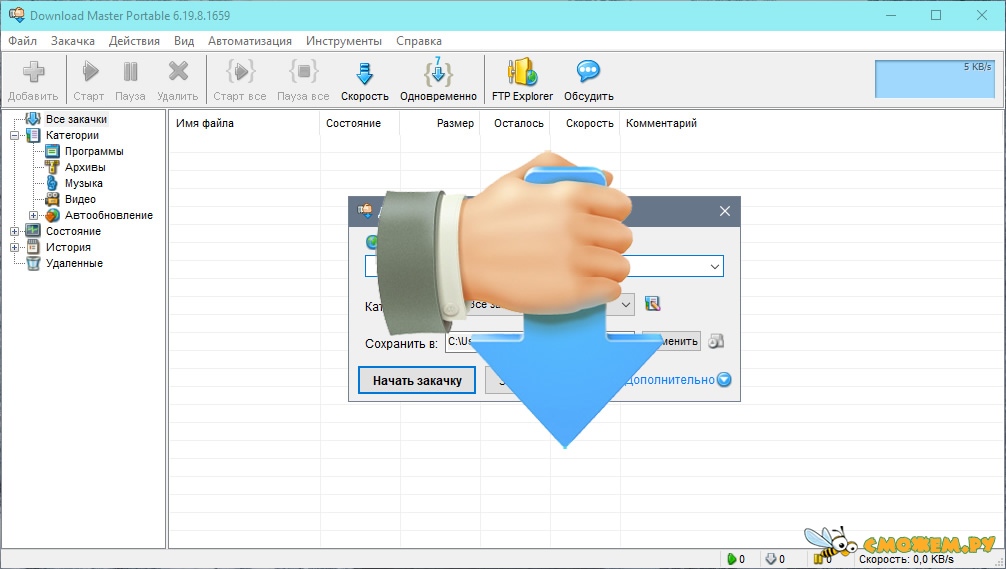Open the Автоматизация menu
Screen dimensions: 1006x569
point(250,41)
